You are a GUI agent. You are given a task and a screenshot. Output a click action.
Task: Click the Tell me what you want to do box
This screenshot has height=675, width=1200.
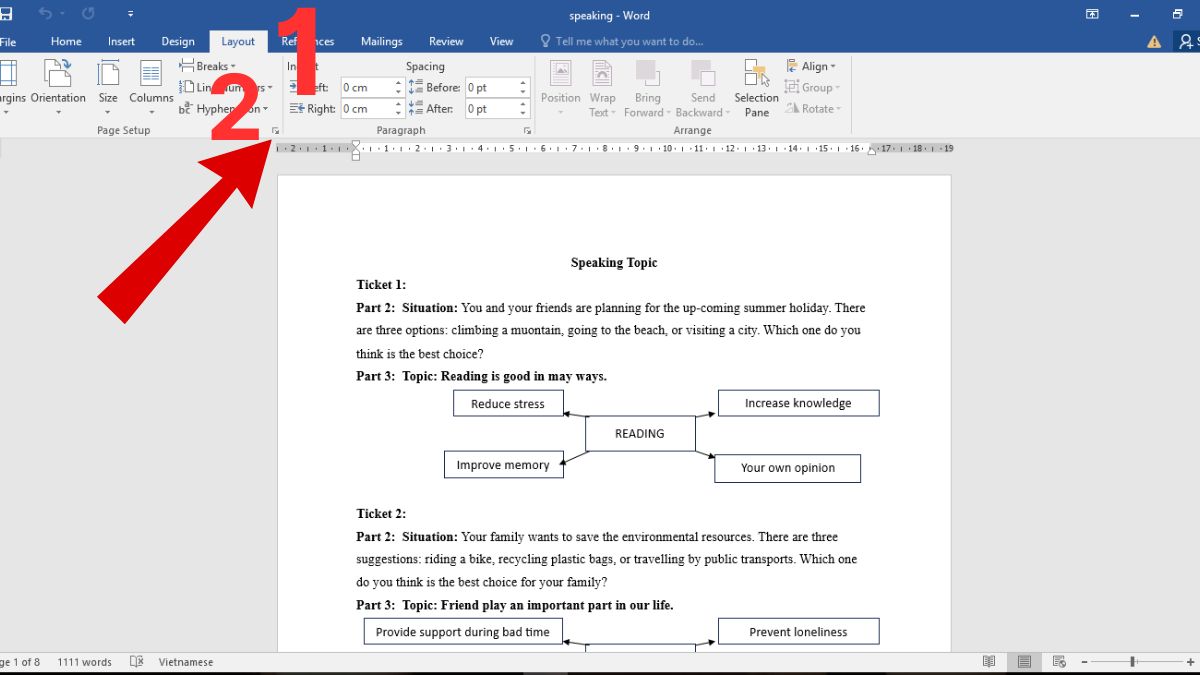(622, 42)
